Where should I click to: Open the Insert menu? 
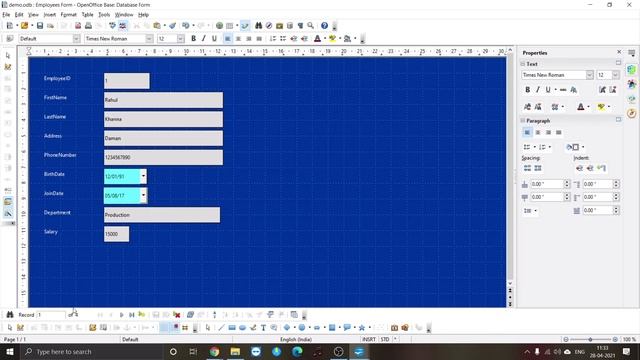[49, 15]
